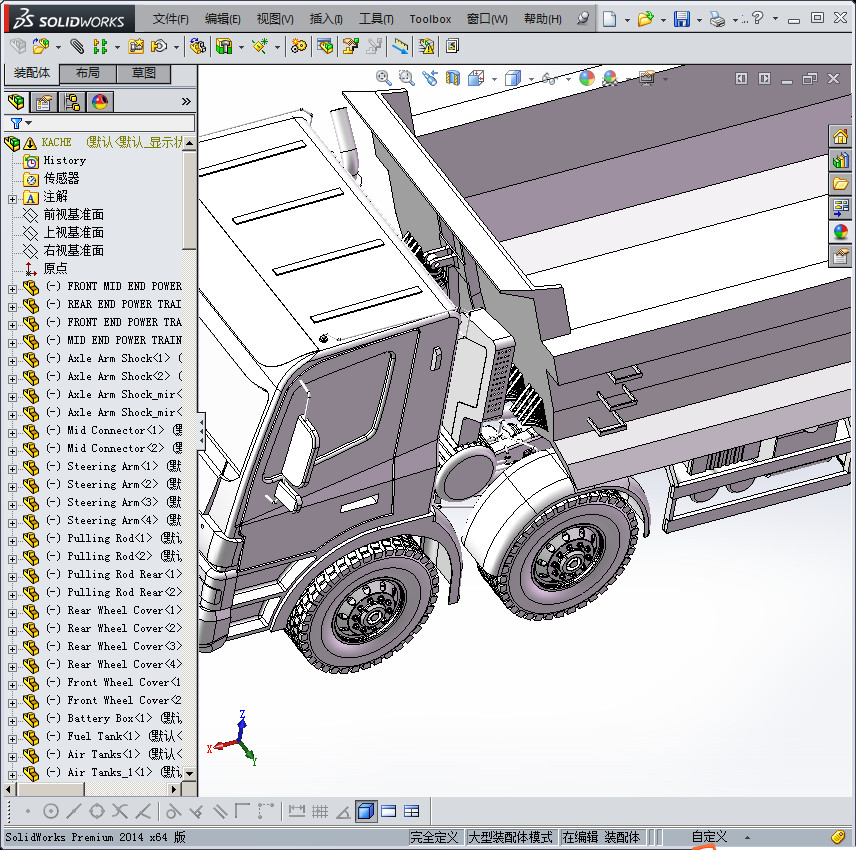The width and height of the screenshot is (856, 850).
Task: Click the feature tree filter funnel icon
Action: coord(16,123)
